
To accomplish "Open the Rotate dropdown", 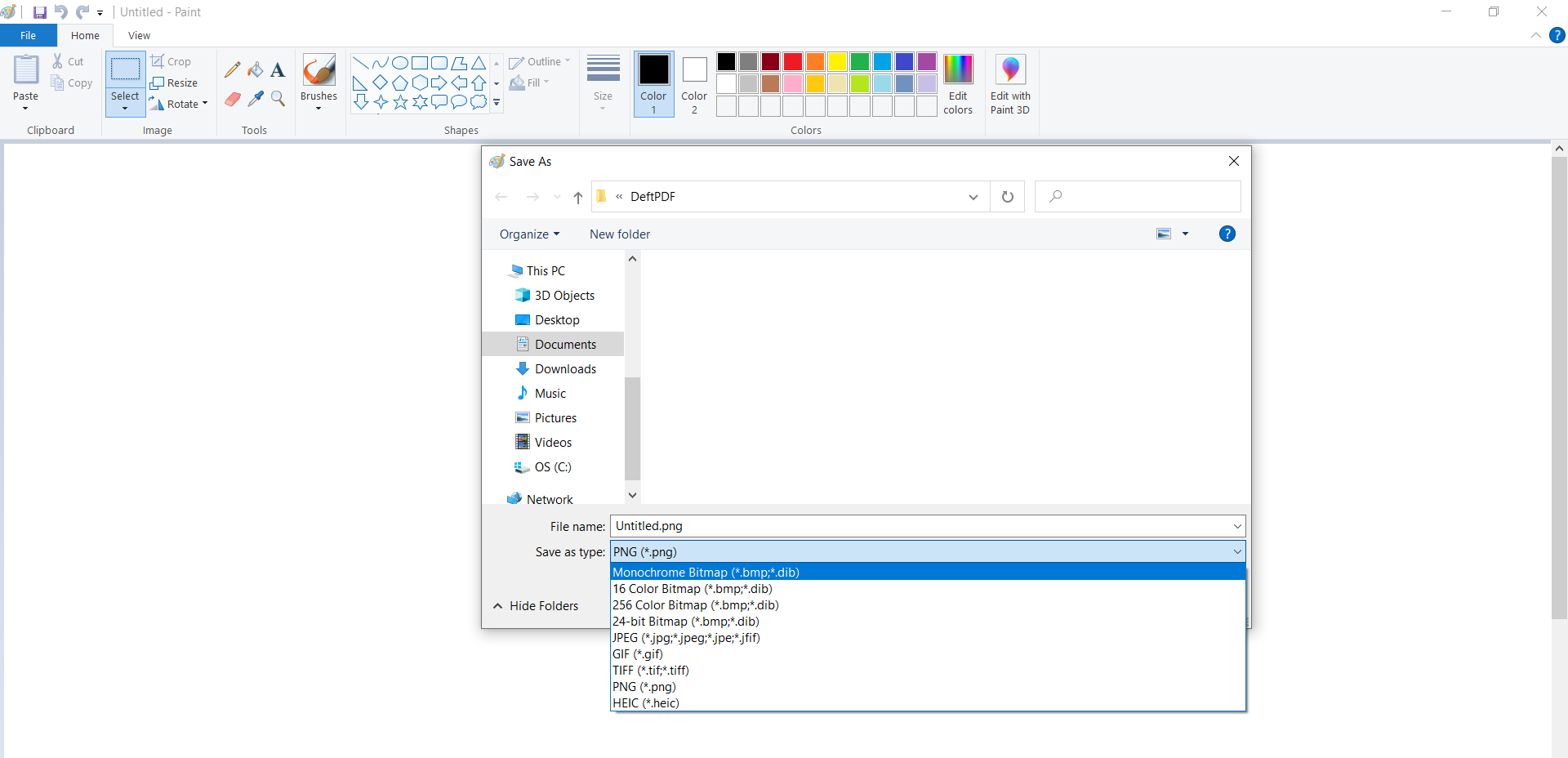I will (179, 104).
